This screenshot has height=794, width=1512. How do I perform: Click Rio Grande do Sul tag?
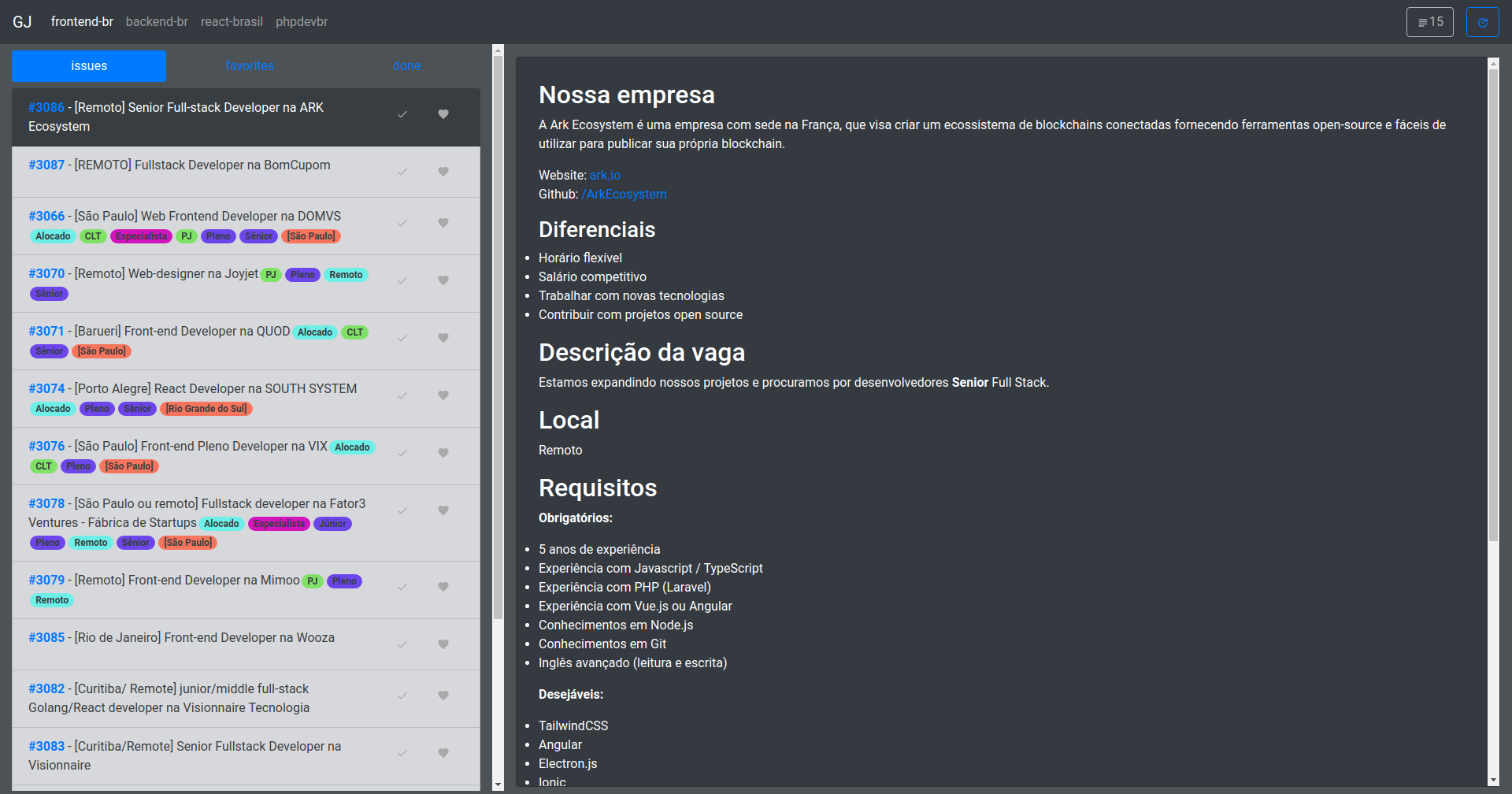click(x=206, y=409)
